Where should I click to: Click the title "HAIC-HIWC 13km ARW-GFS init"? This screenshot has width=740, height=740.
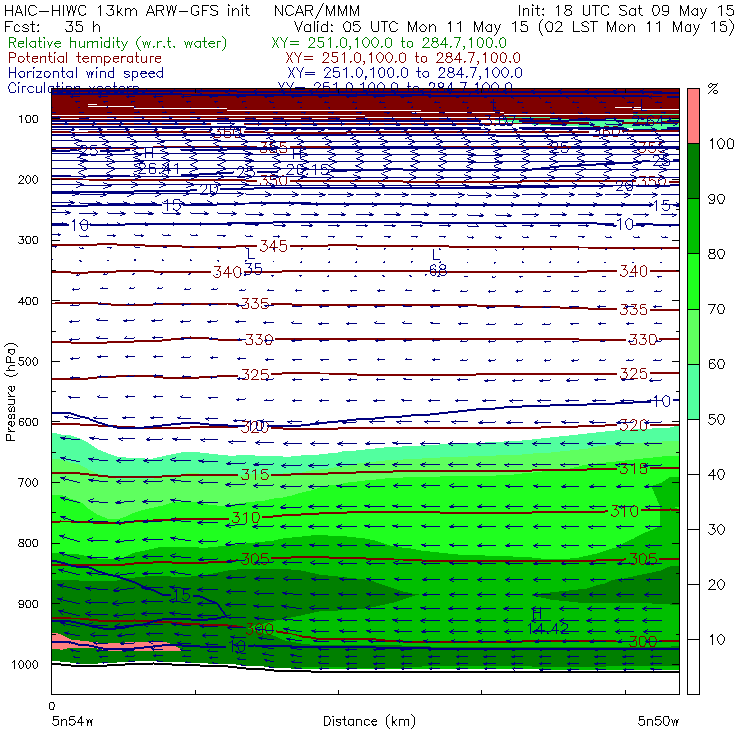127,10
